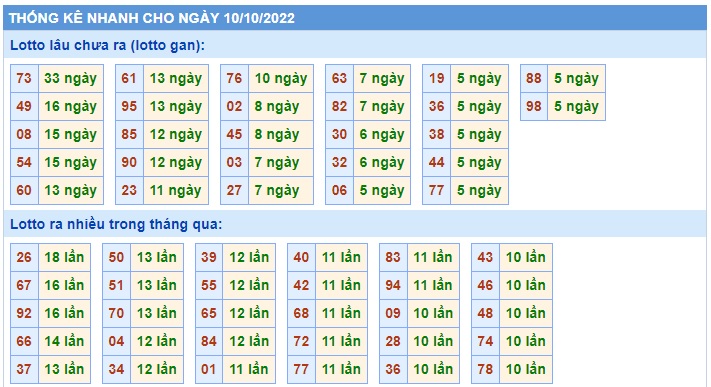Screen dimensions: 711x387
Task: Click lotto number 70
Action: tap(117, 314)
